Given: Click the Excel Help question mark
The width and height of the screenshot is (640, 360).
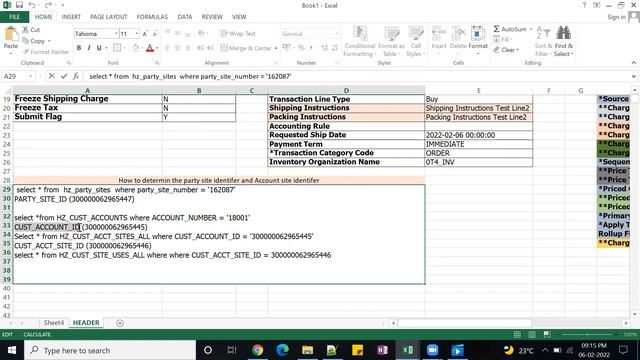Looking at the screenshot, I should pyautogui.click(x=584, y=5).
